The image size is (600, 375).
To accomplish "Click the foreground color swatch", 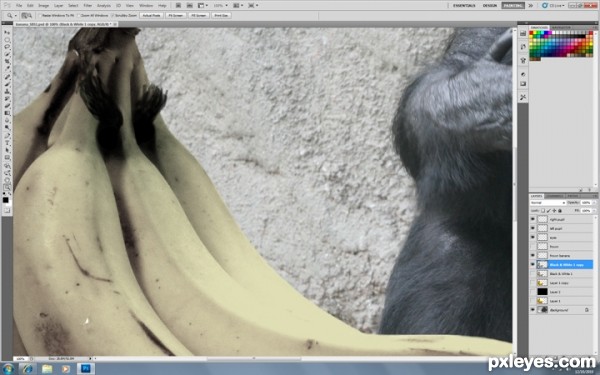I will (x=5, y=200).
